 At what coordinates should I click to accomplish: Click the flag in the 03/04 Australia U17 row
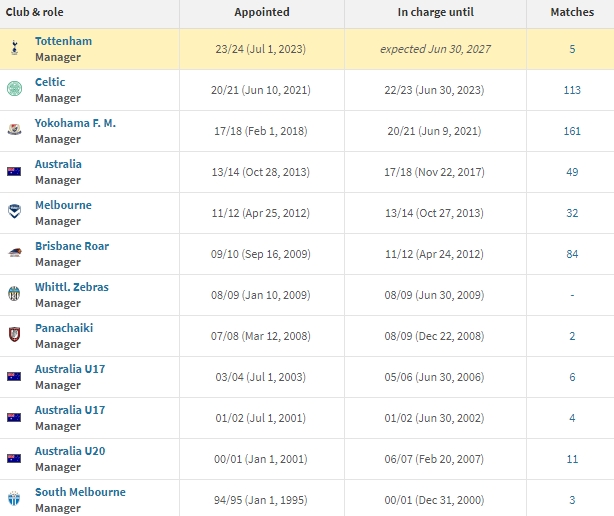click(x=14, y=377)
